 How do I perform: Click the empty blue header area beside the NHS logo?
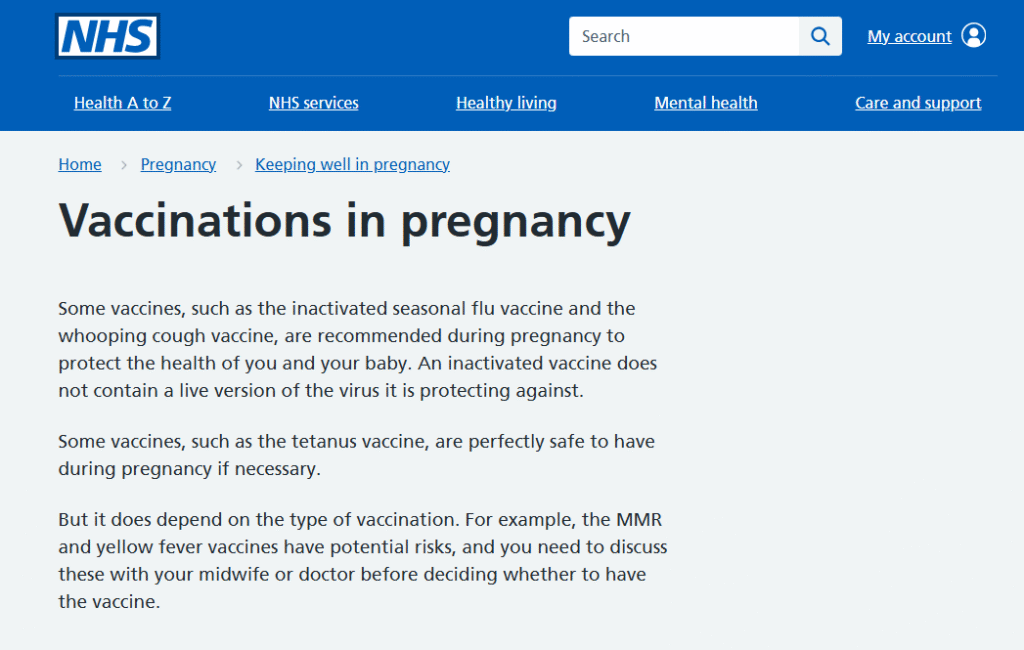360,37
